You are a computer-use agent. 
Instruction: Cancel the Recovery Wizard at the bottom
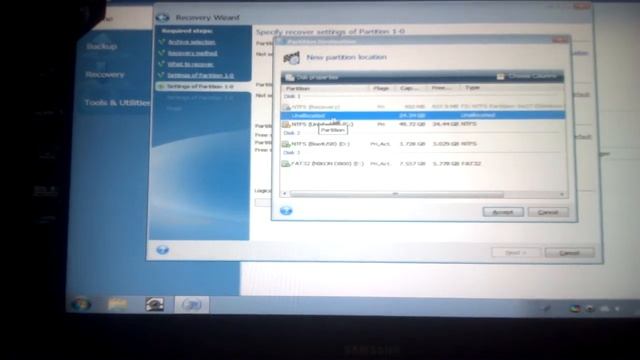click(x=569, y=253)
